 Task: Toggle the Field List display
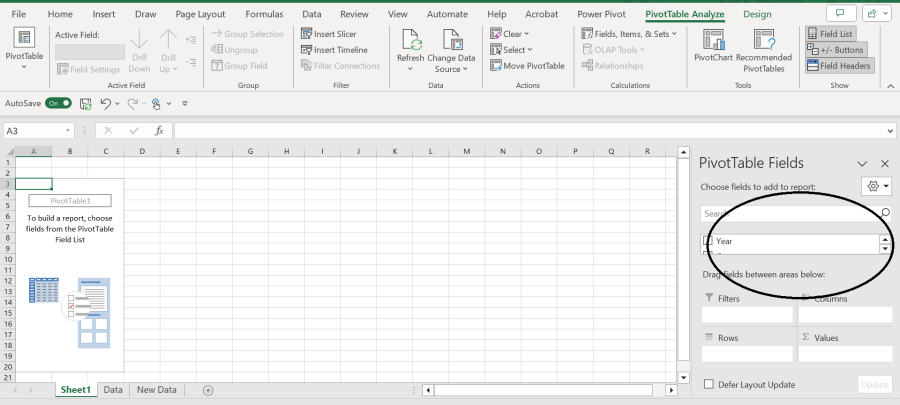coord(830,34)
